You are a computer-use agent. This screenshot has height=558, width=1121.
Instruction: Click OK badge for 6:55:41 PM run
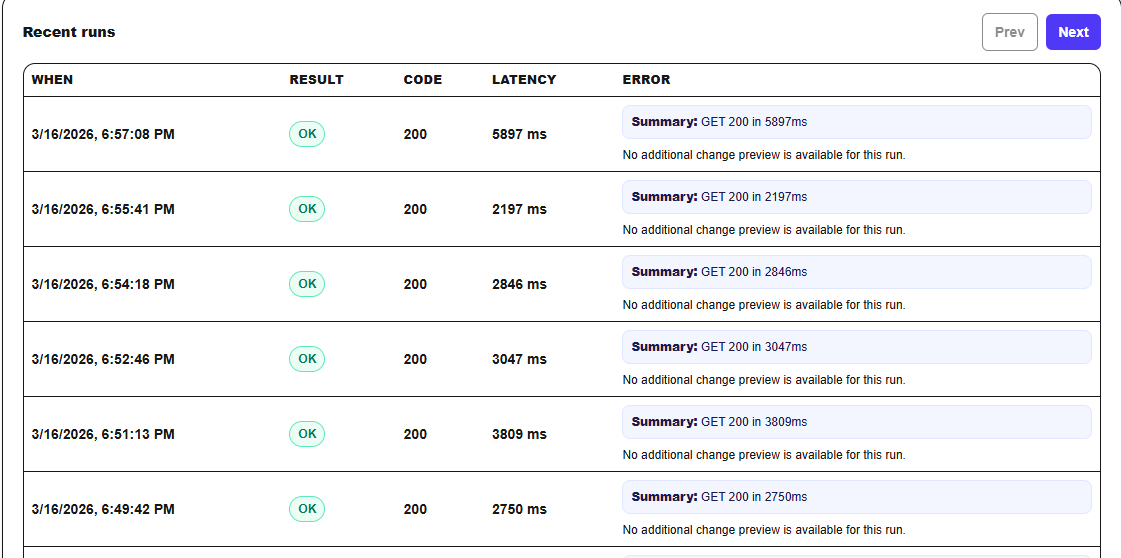point(307,209)
